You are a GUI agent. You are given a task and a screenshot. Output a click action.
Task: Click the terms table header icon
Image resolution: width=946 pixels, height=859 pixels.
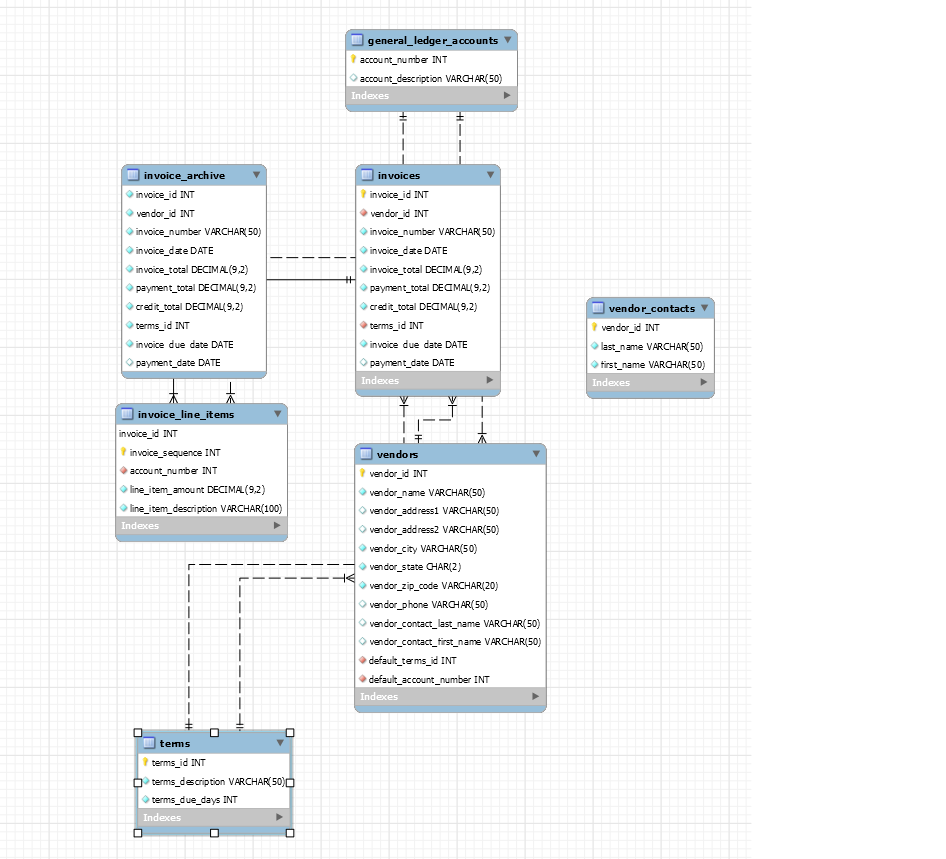149,743
